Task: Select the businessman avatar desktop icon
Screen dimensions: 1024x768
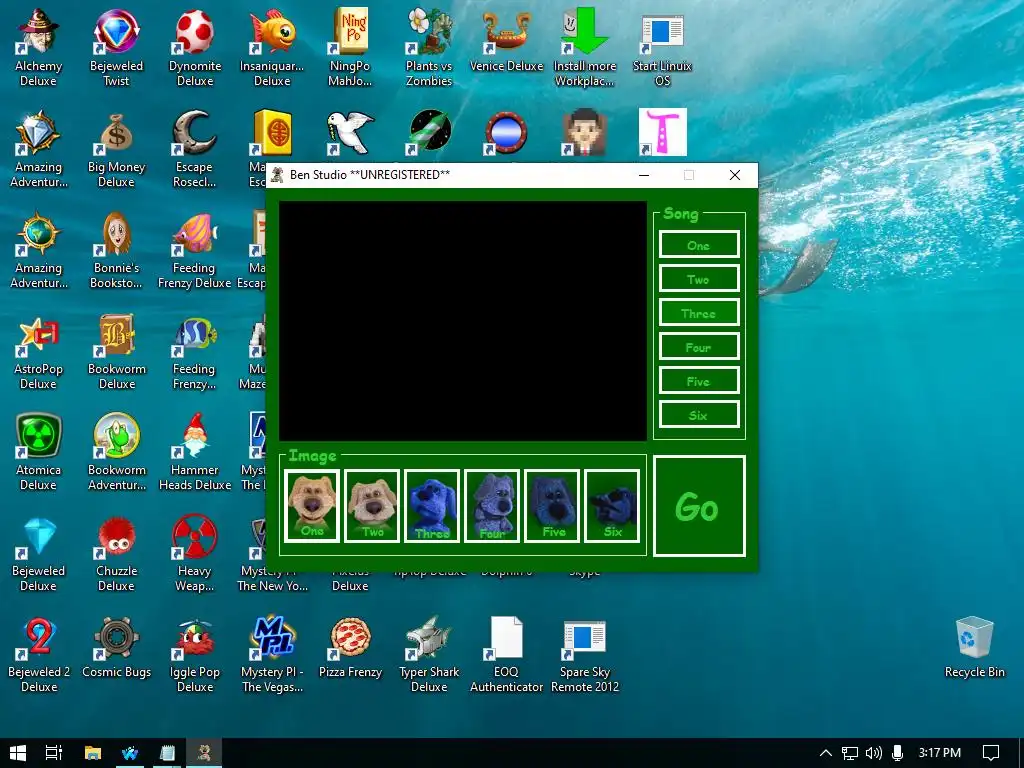Action: (584, 133)
